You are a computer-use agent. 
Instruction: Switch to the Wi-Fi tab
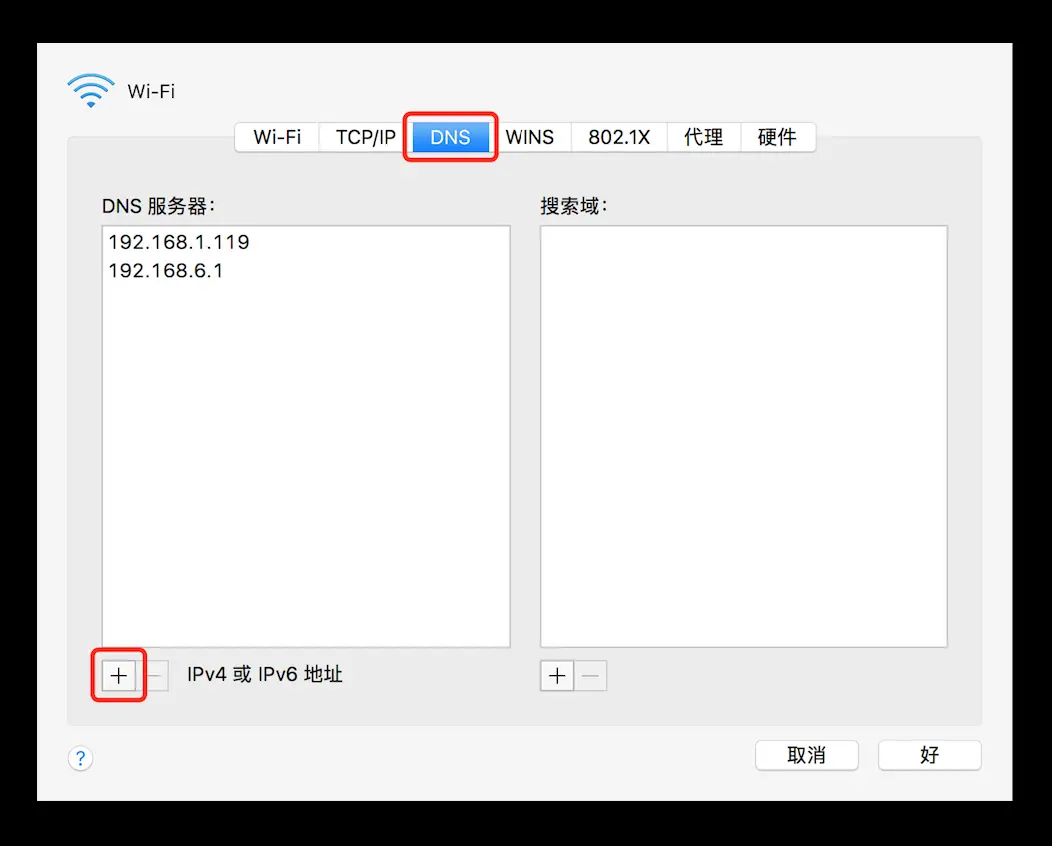276,138
